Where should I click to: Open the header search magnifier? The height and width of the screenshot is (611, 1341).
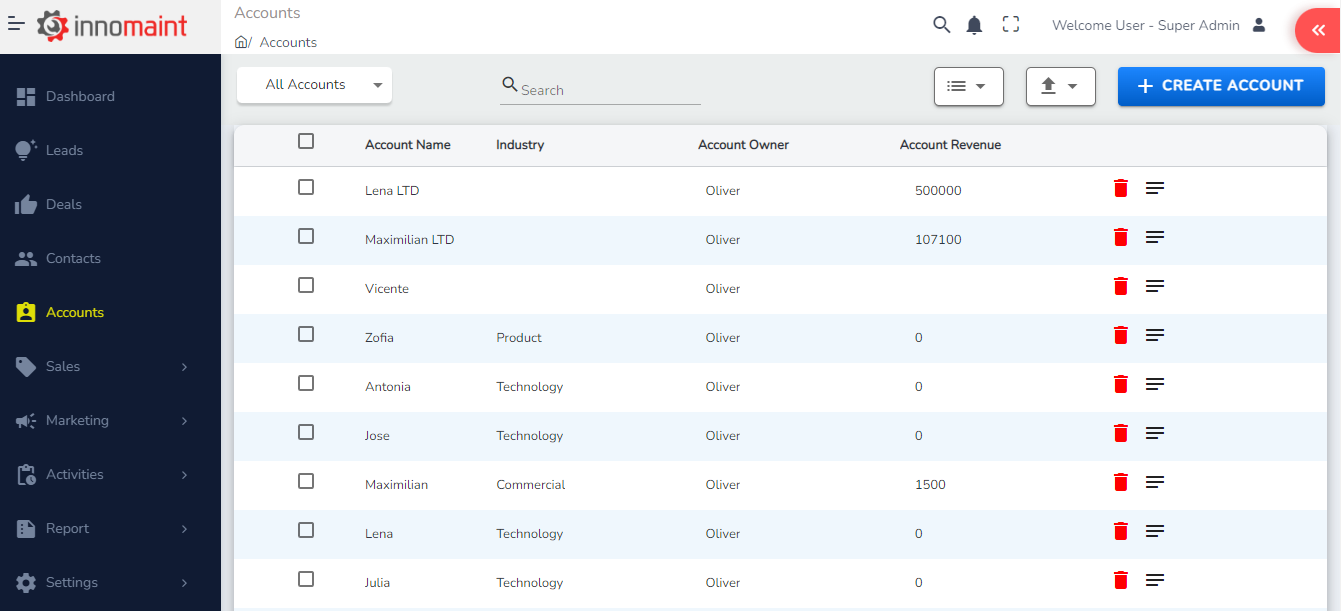tap(941, 25)
